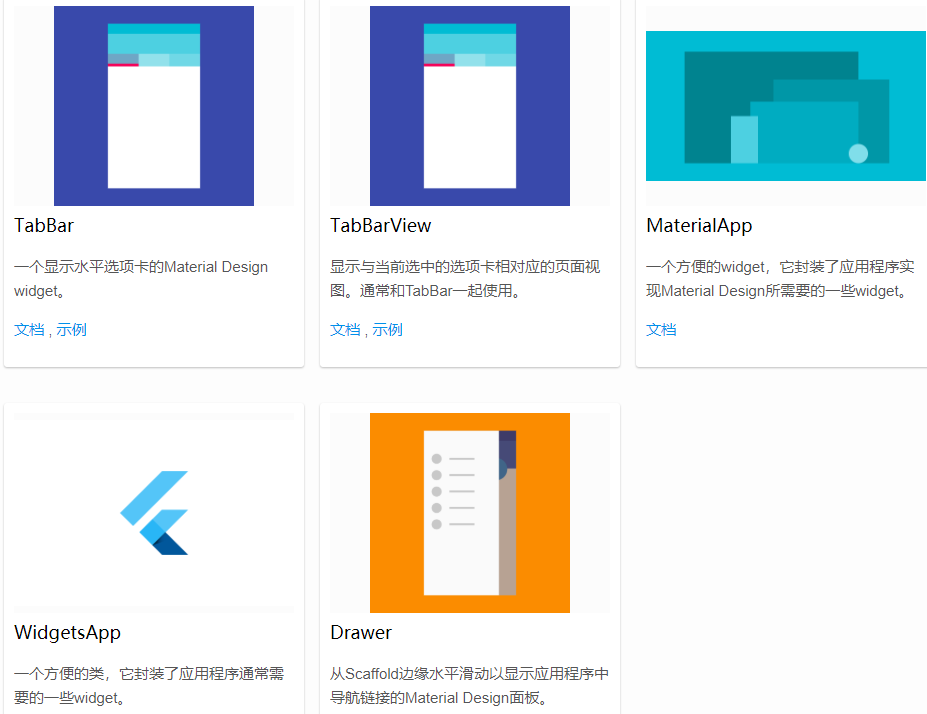Screen dimensions: 927x714
Task: Open 示例 link under TabBar
Action: [72, 330]
